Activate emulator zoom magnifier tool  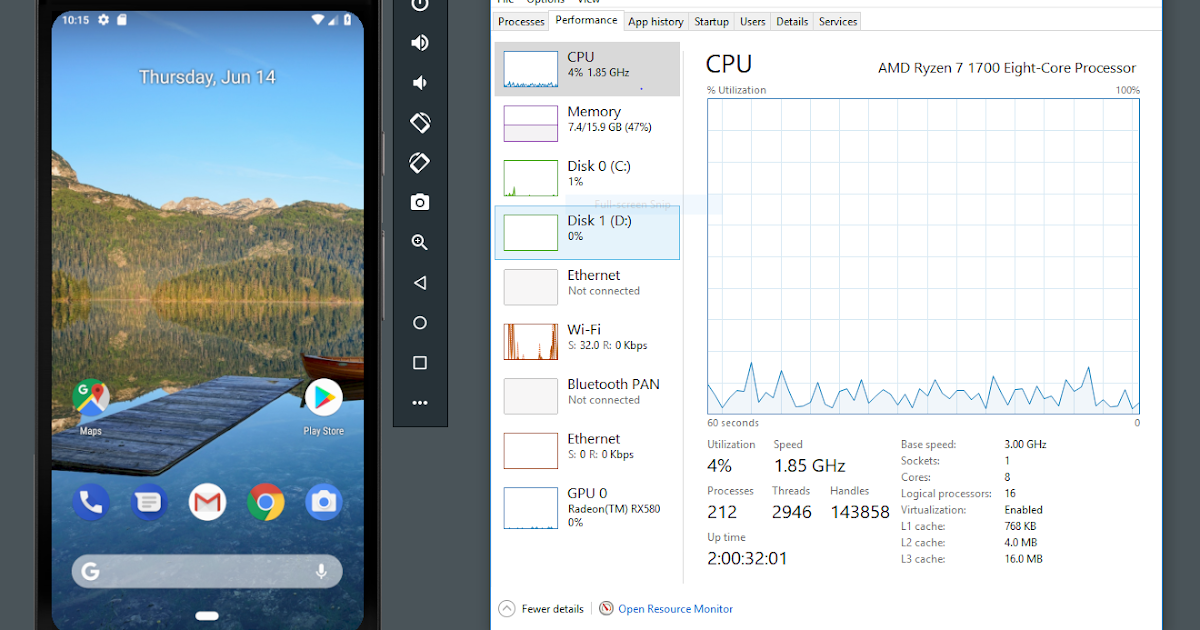coord(420,242)
